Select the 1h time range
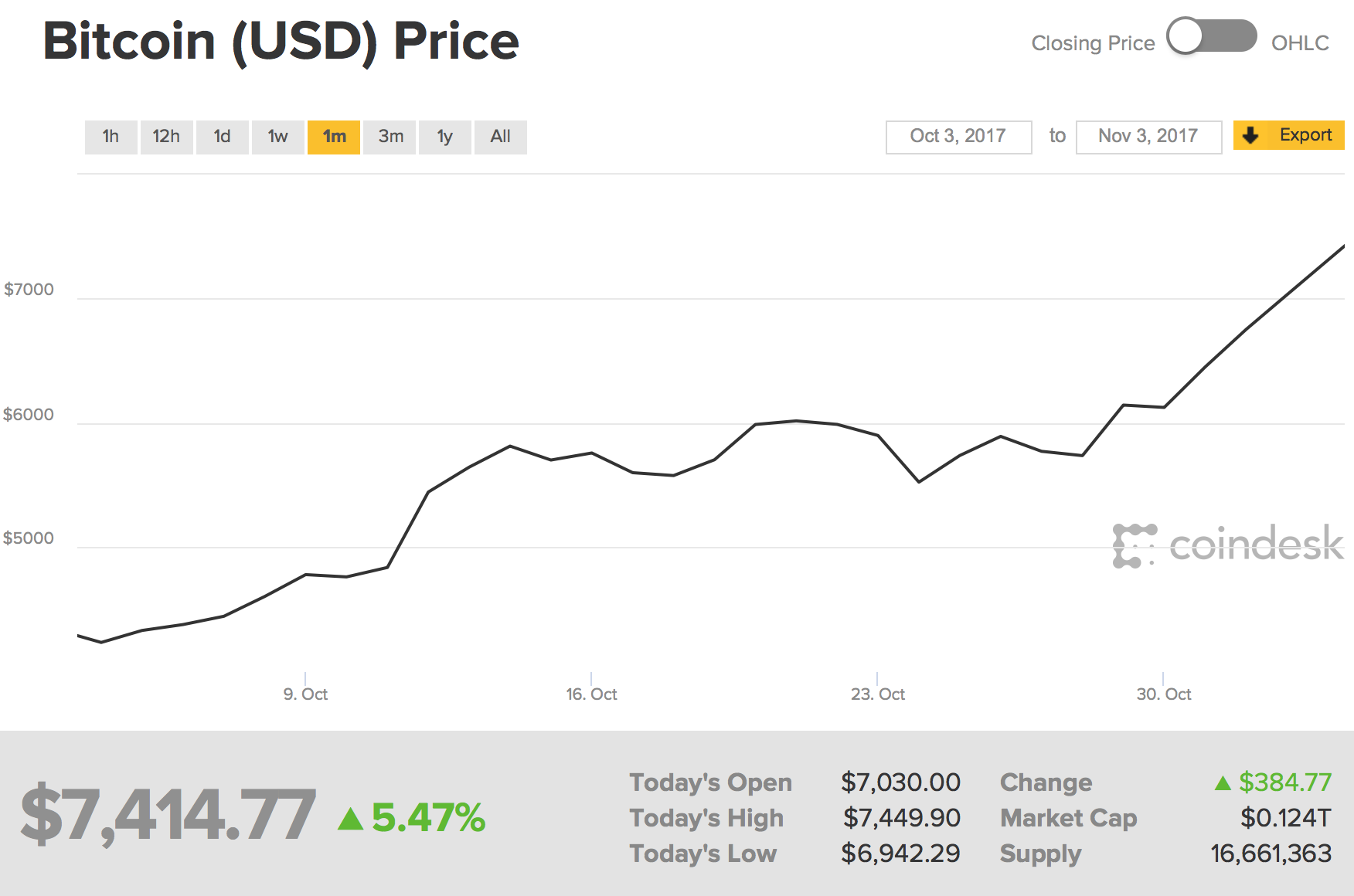Viewport: 1354px width, 896px height. pos(111,137)
